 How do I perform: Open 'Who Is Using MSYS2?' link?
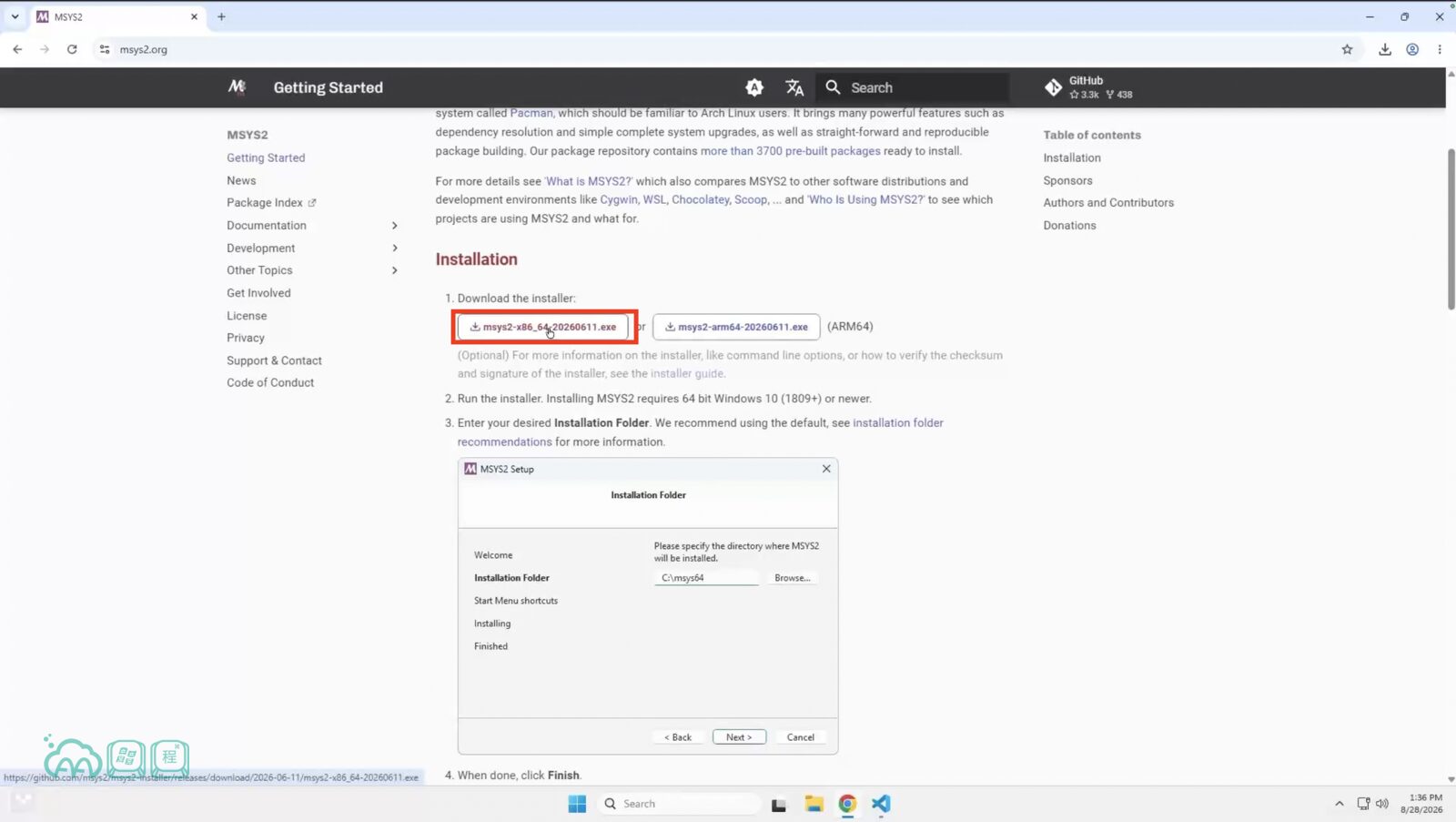coord(865,199)
